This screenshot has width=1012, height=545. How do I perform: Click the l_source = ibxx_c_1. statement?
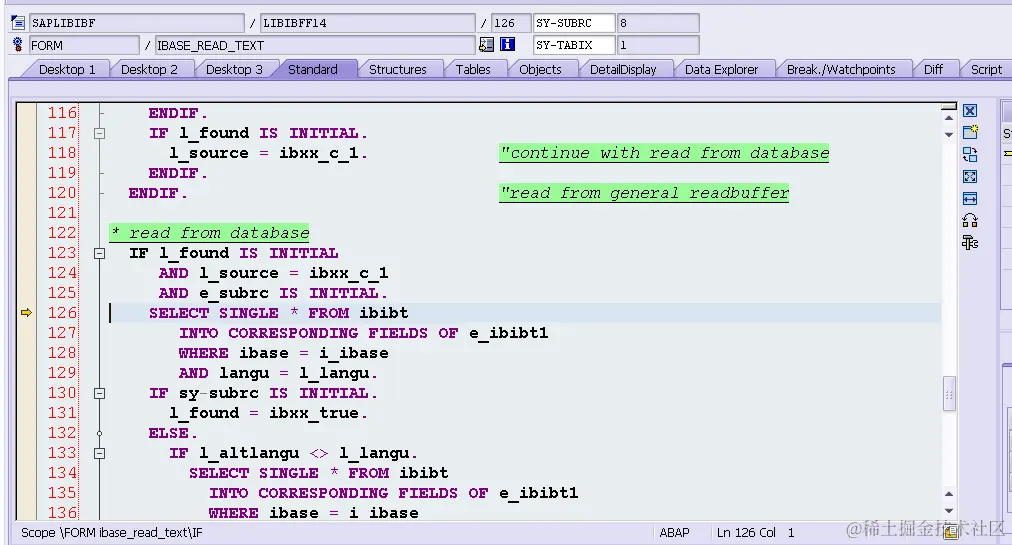[268, 153]
